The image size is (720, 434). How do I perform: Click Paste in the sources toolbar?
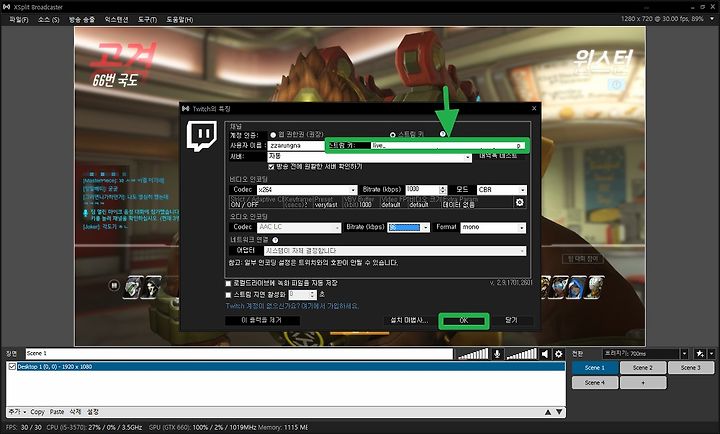[57, 412]
